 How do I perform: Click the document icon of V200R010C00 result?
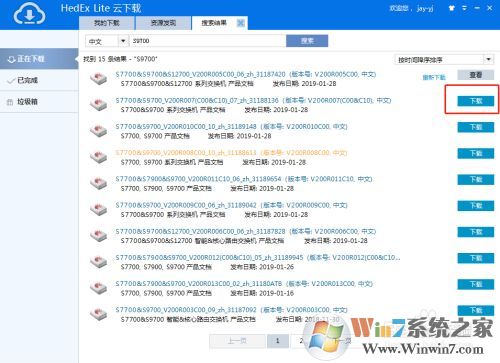click(99, 131)
